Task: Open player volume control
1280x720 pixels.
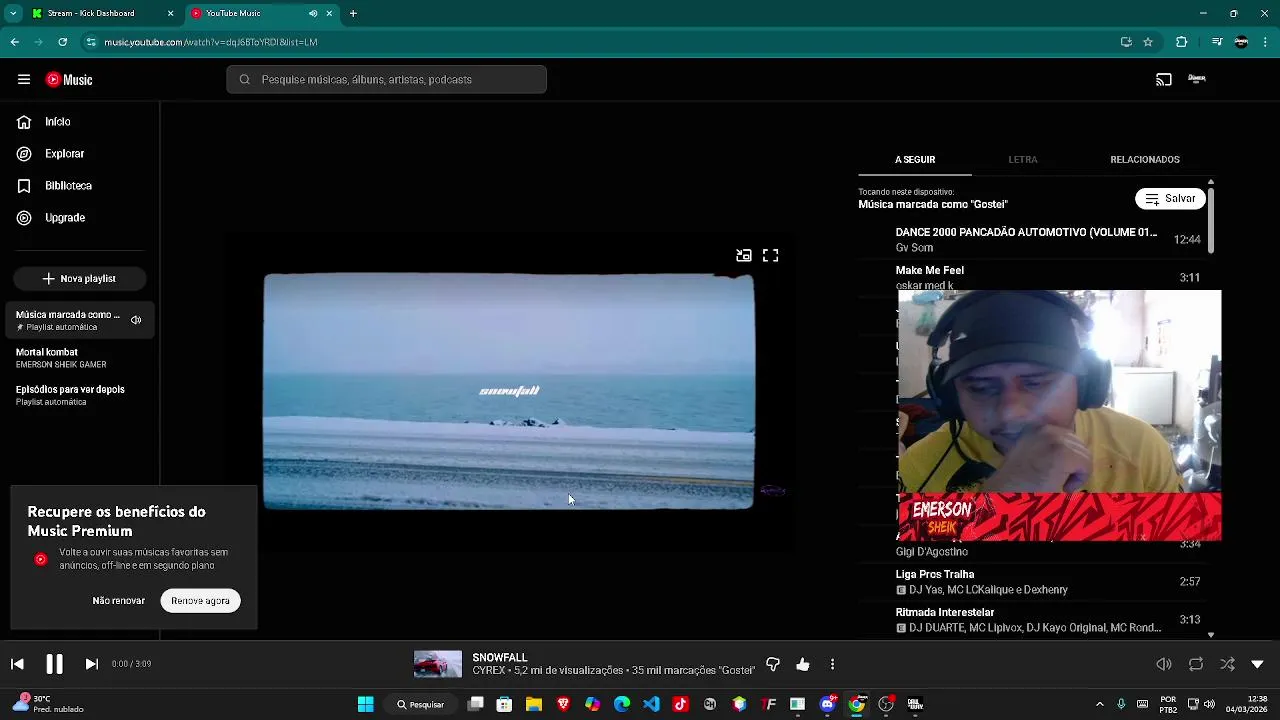Action: point(1164,664)
